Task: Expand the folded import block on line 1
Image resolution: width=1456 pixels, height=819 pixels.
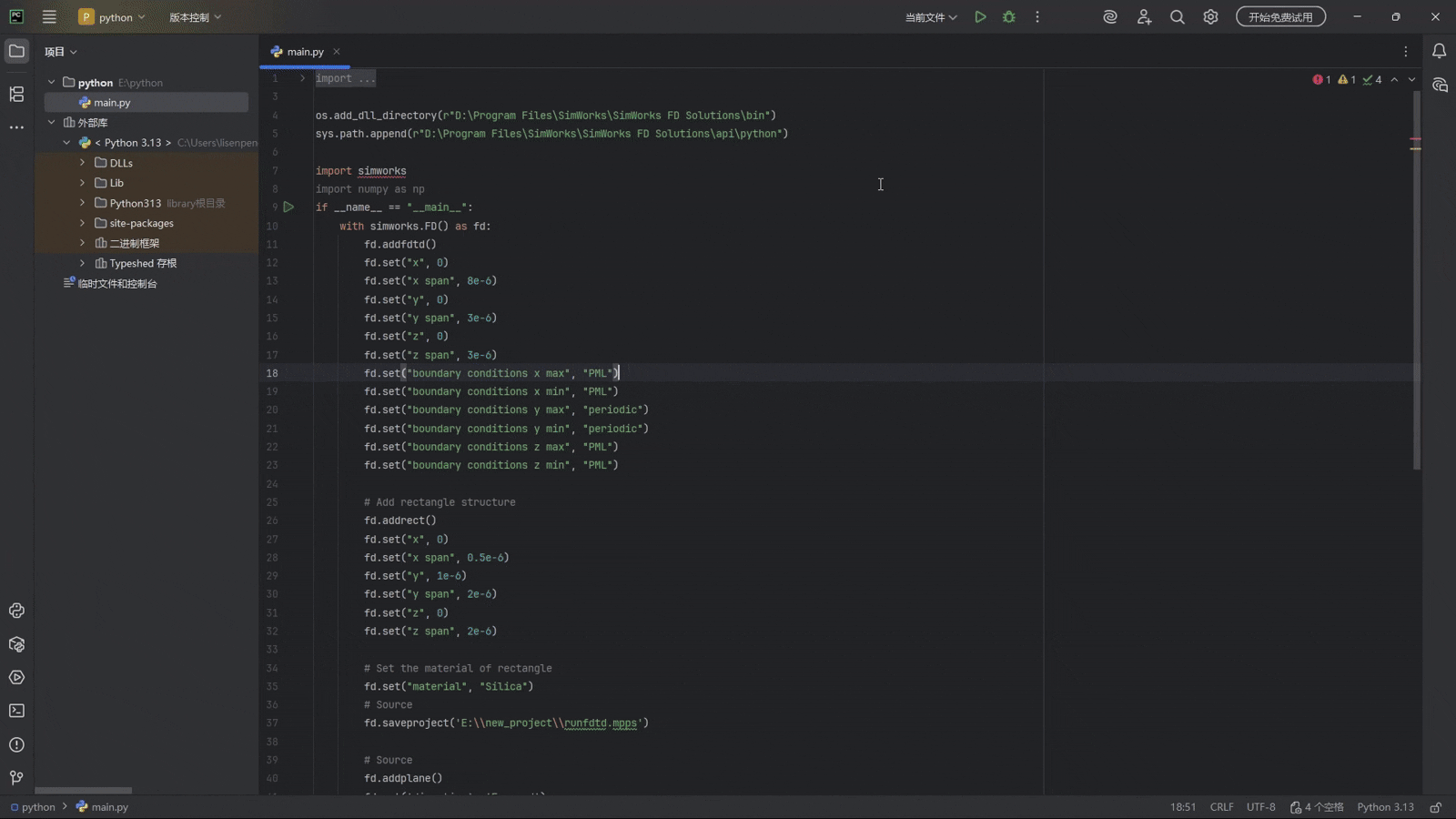Action: click(x=302, y=78)
